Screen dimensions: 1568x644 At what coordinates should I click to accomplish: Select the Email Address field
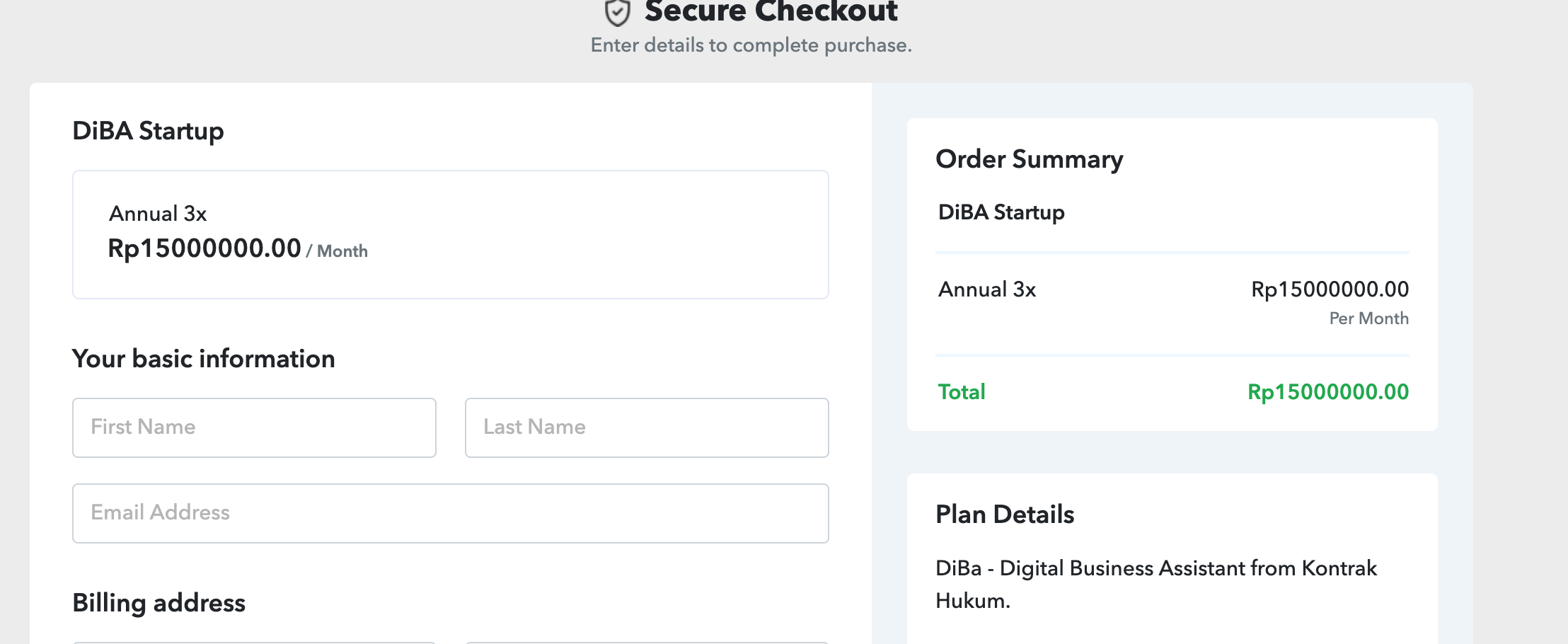[451, 513]
